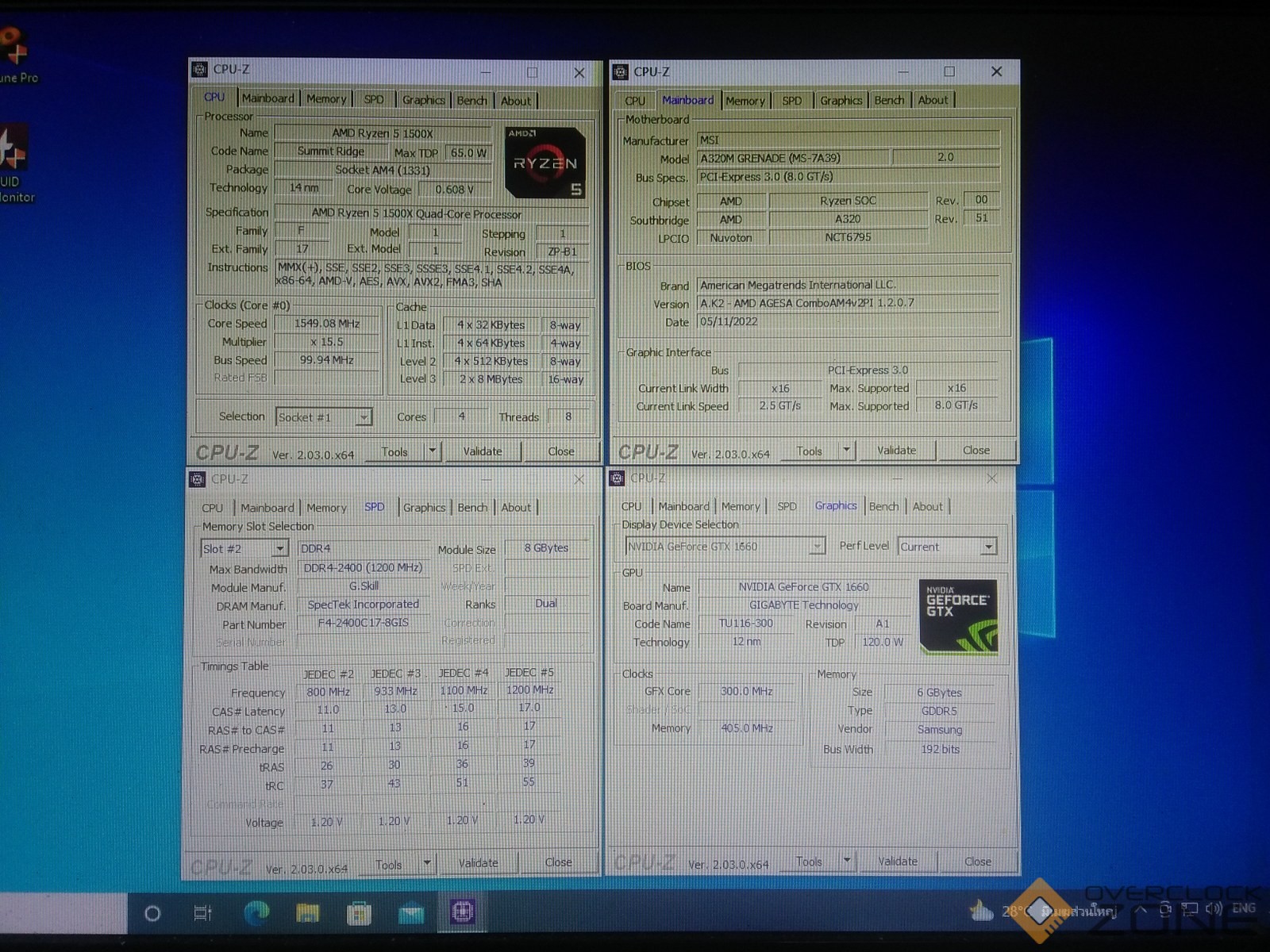Switch to Memory tab in CPU window
Image resolution: width=1270 pixels, height=952 pixels.
326,99
